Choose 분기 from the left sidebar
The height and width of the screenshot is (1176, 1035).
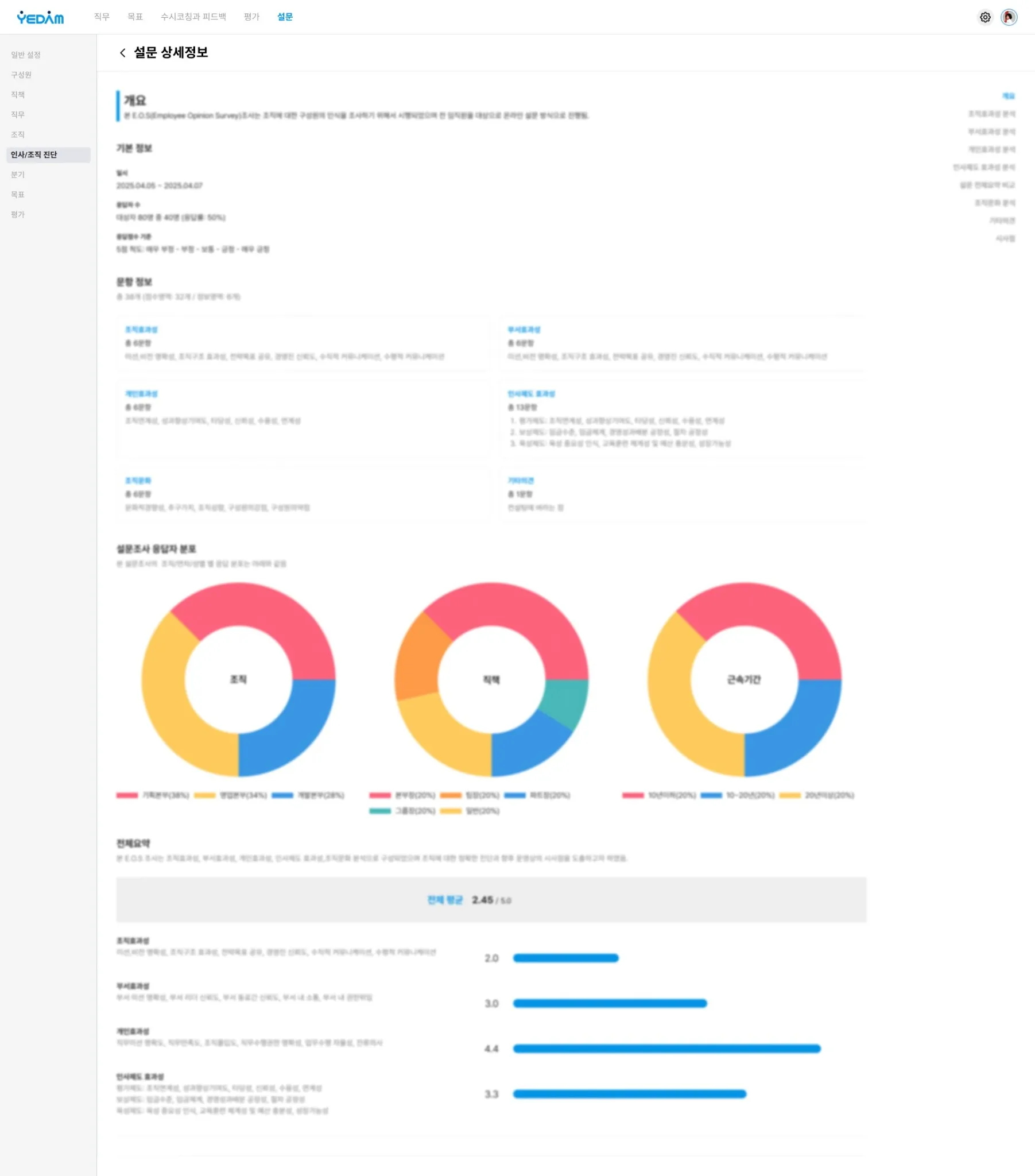18,175
